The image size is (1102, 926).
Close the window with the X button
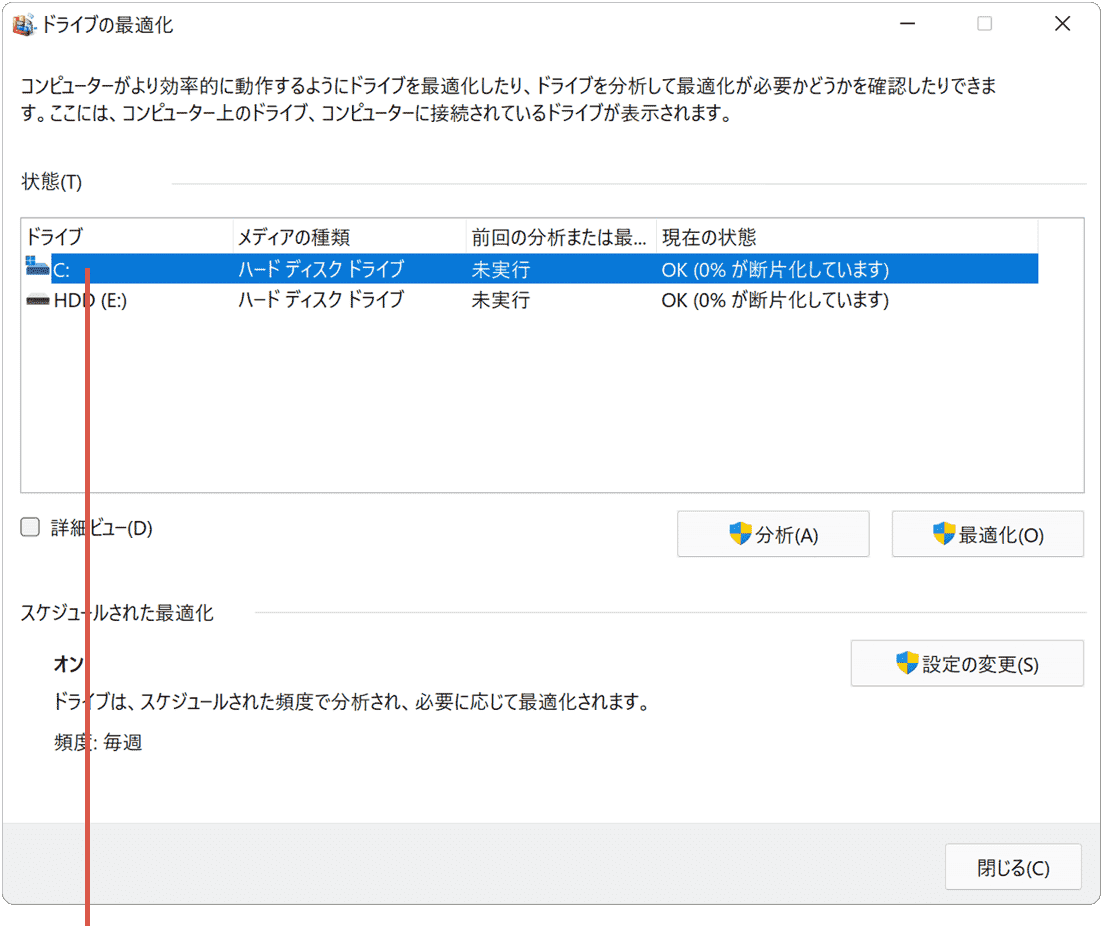pos(1062,24)
